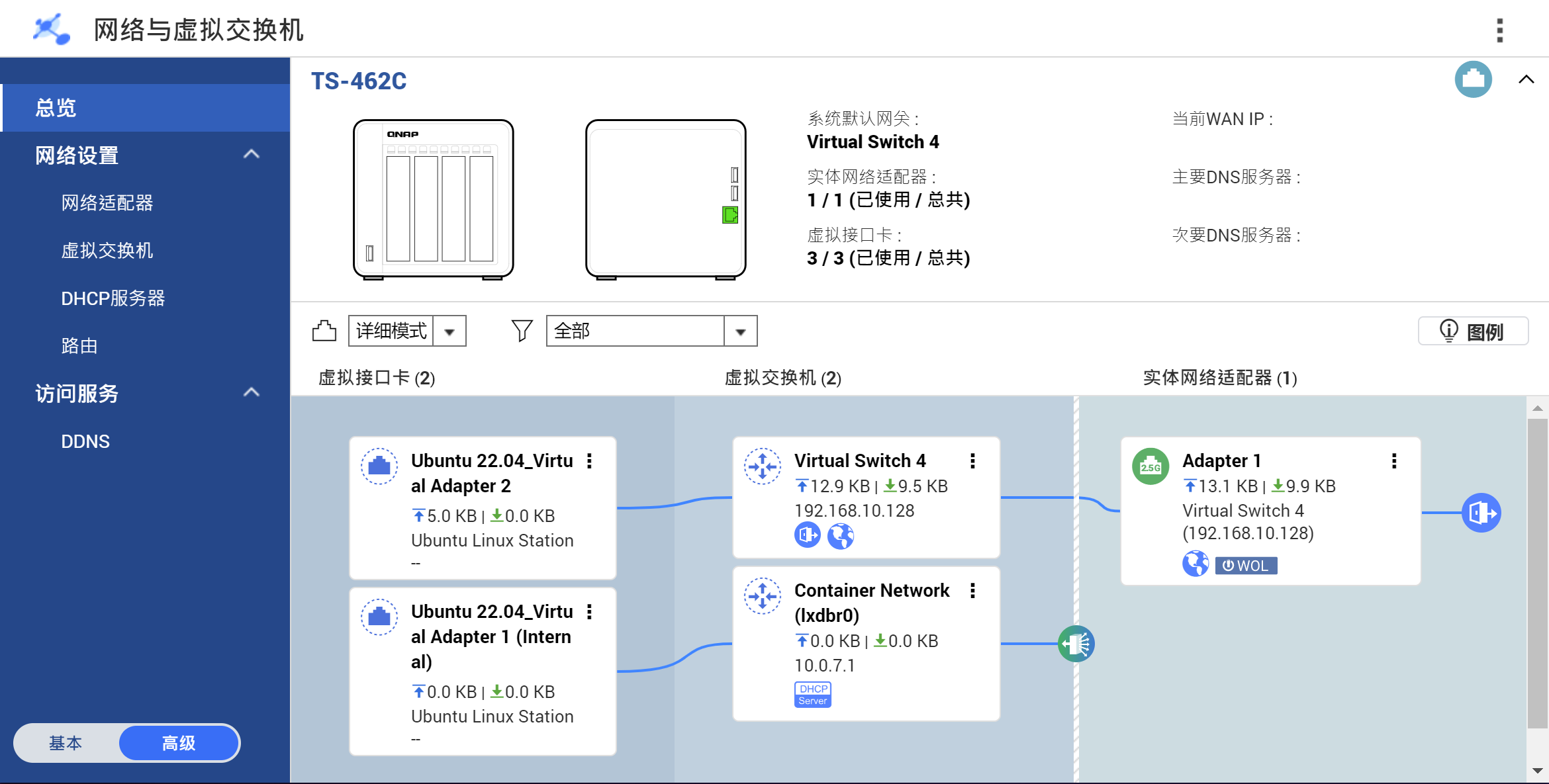The image size is (1549, 784).
Task: Click the Ubuntu Virtual Adapter 2 port icon
Action: [x=379, y=466]
